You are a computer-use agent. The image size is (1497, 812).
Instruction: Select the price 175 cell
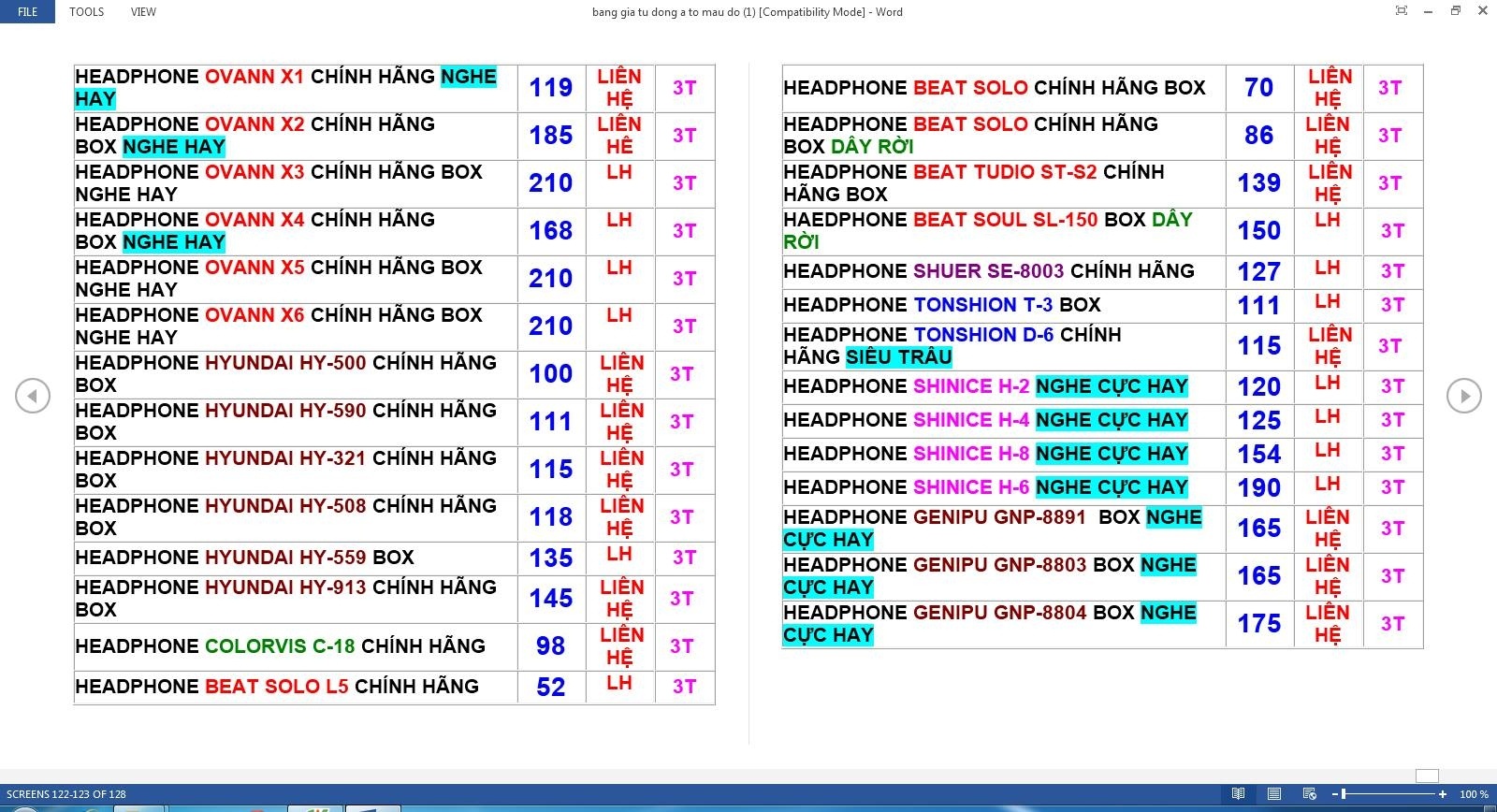pos(1259,624)
